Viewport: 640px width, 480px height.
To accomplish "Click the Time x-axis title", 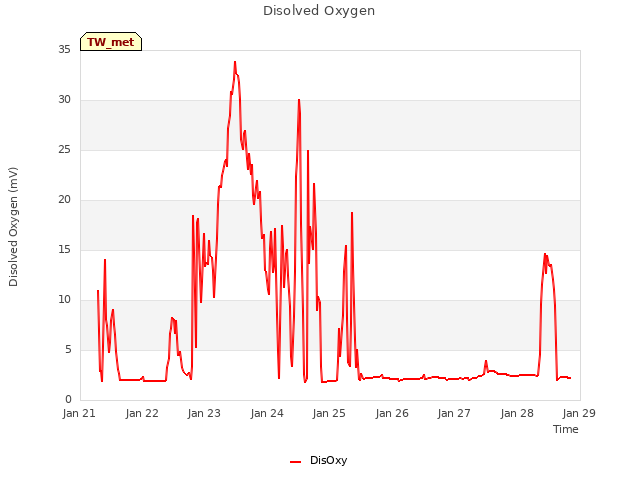I will (x=566, y=429).
